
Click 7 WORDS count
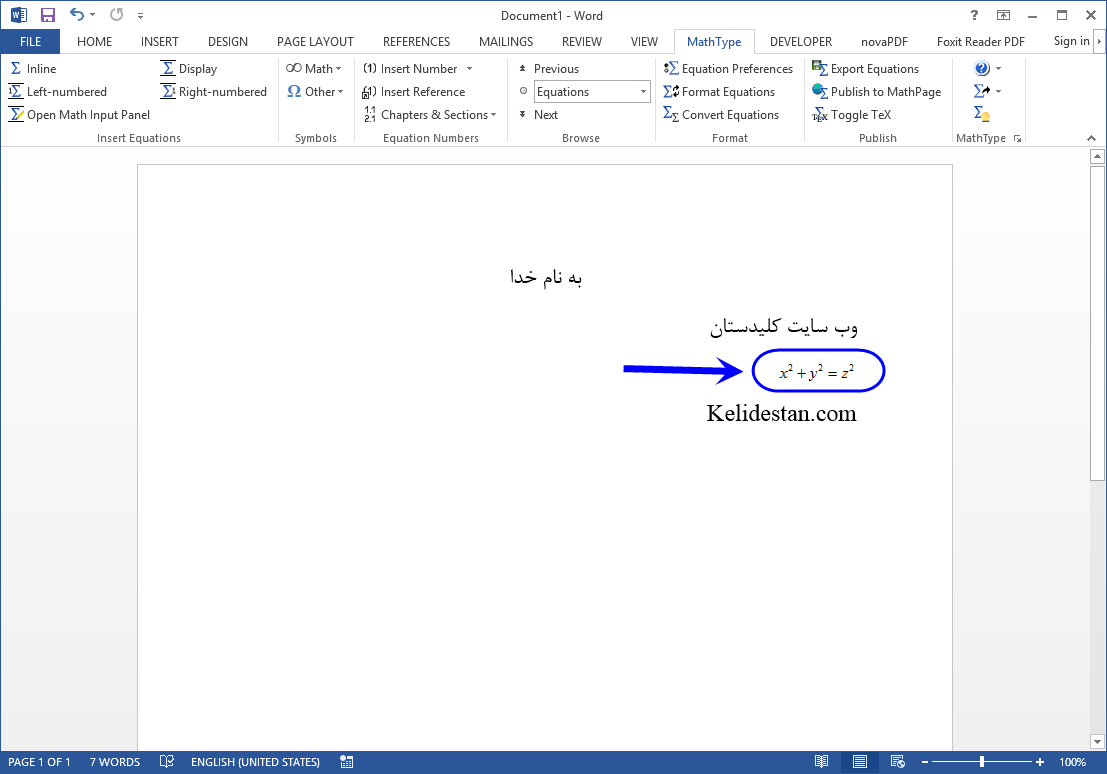pyautogui.click(x=114, y=762)
